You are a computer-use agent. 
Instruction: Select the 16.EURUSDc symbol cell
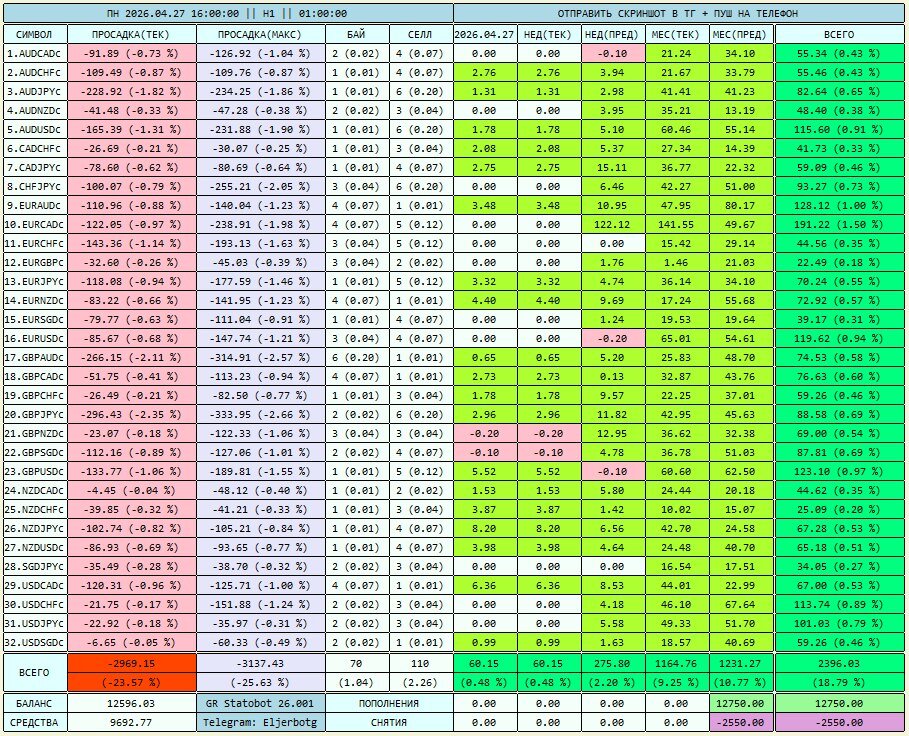pos(35,338)
